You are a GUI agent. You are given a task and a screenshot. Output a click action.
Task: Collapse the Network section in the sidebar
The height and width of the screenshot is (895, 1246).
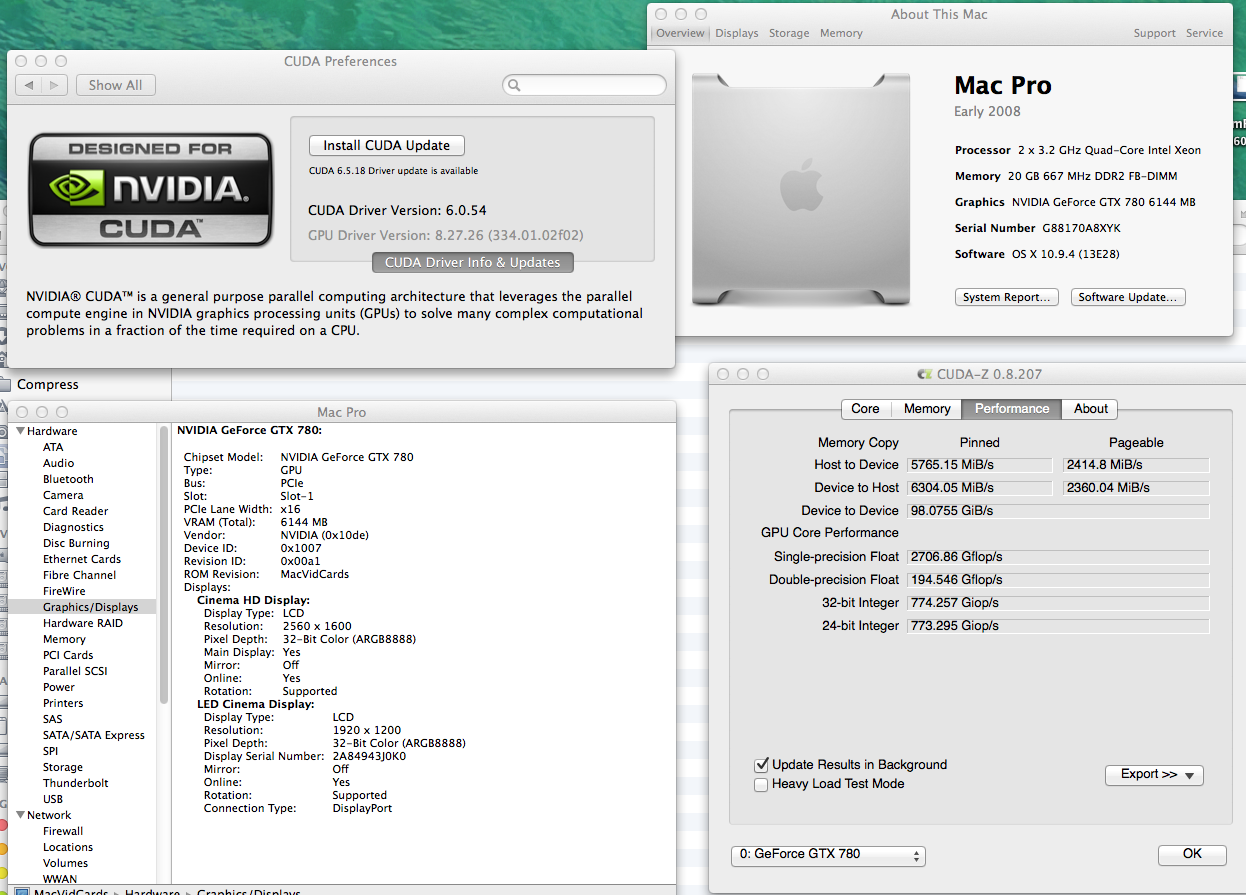20,816
